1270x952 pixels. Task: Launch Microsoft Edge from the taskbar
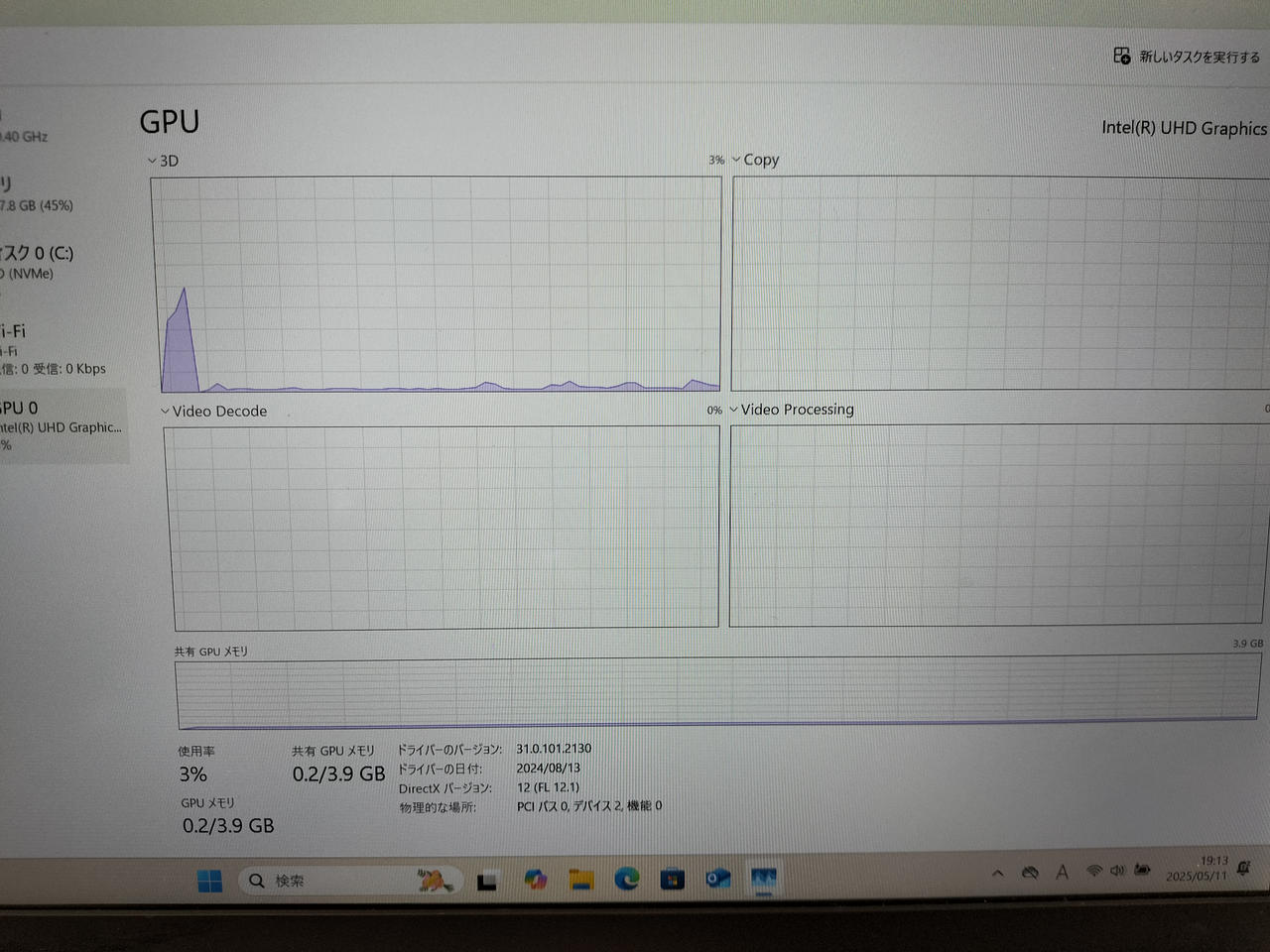(x=626, y=878)
